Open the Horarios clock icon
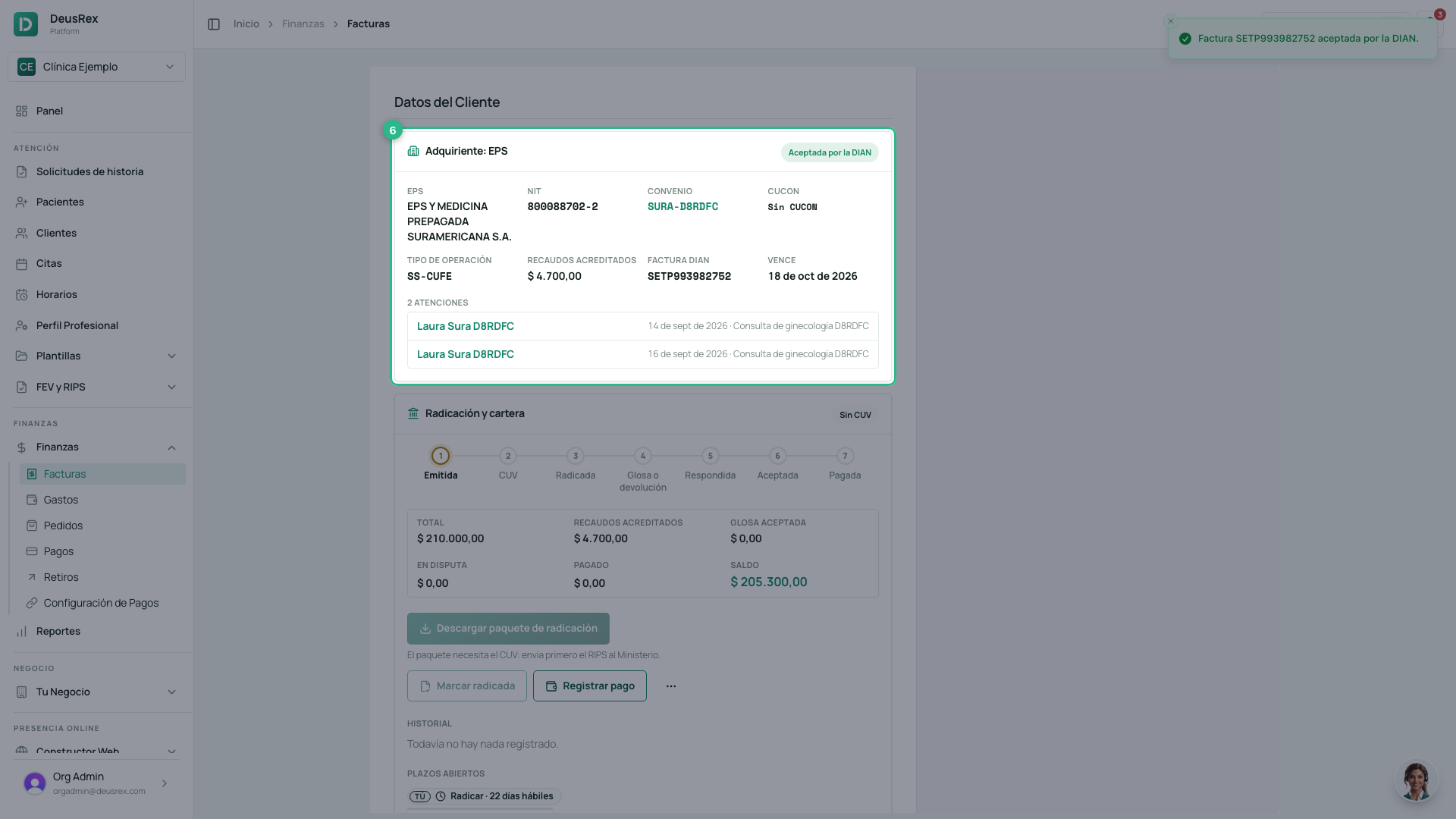This screenshot has width=1456, height=819. click(21, 295)
